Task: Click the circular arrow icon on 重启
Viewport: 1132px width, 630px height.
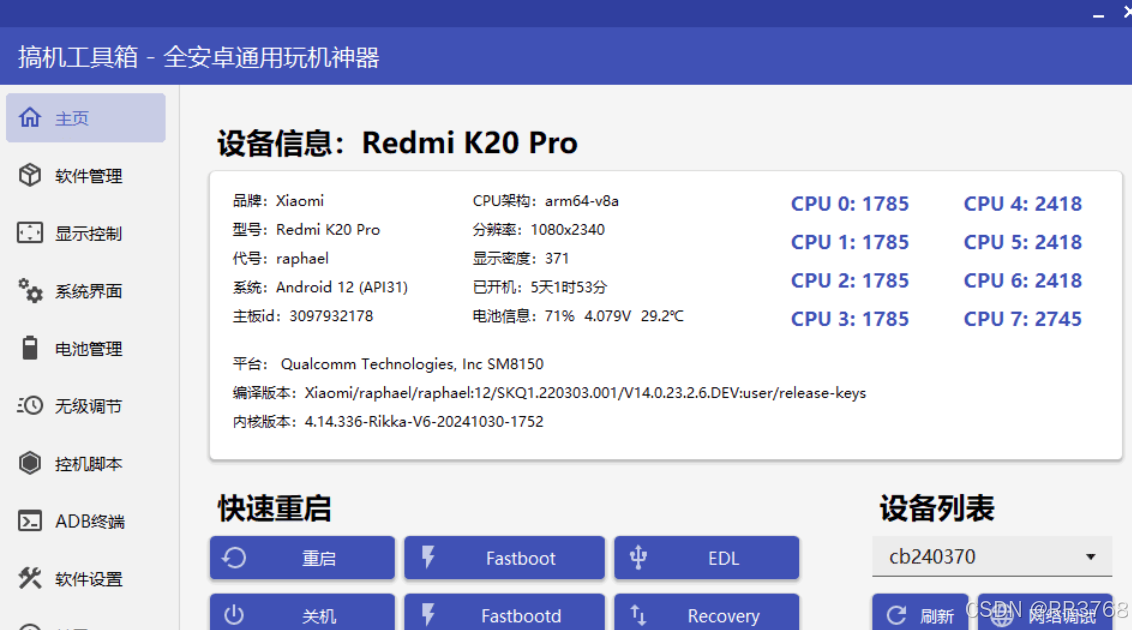Action: (x=234, y=558)
